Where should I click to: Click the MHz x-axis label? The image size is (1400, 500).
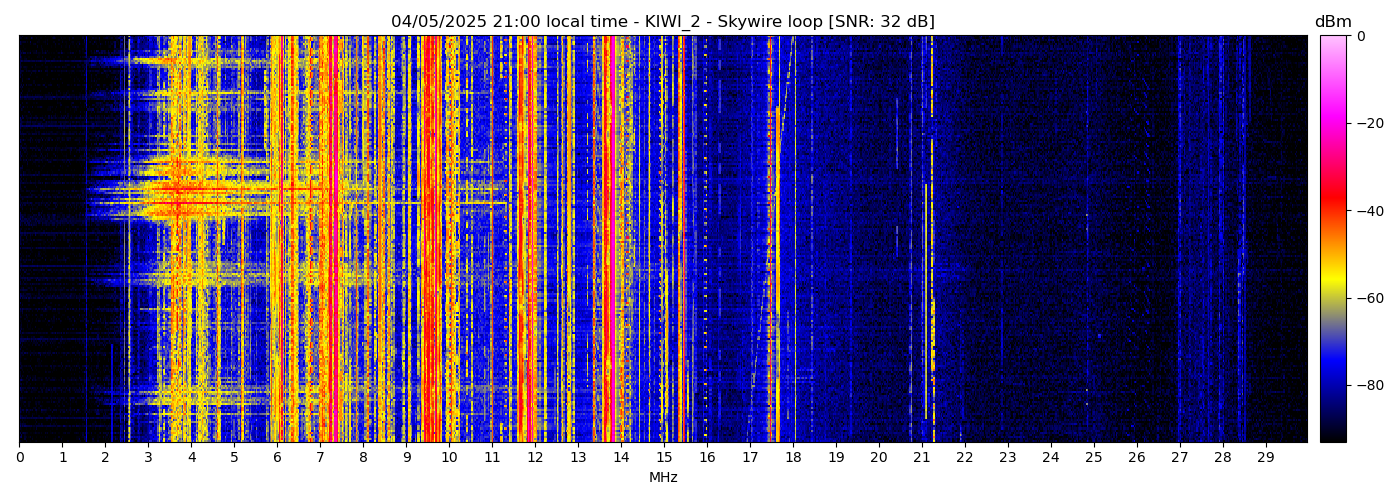(x=663, y=478)
